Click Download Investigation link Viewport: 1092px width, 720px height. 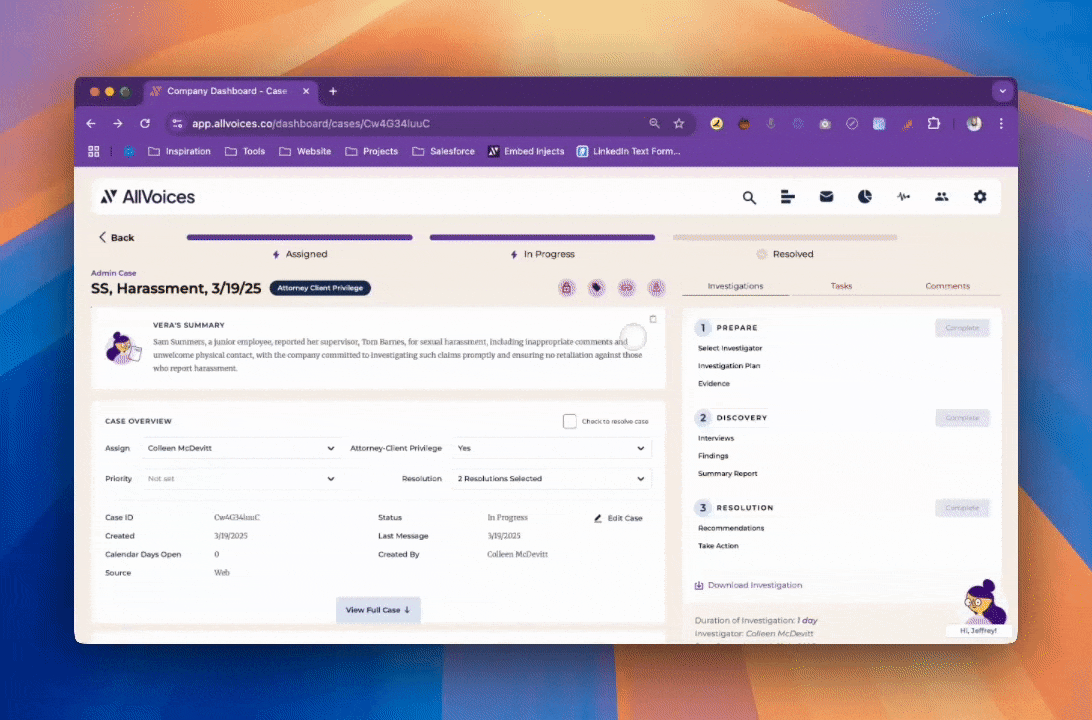[x=749, y=586]
